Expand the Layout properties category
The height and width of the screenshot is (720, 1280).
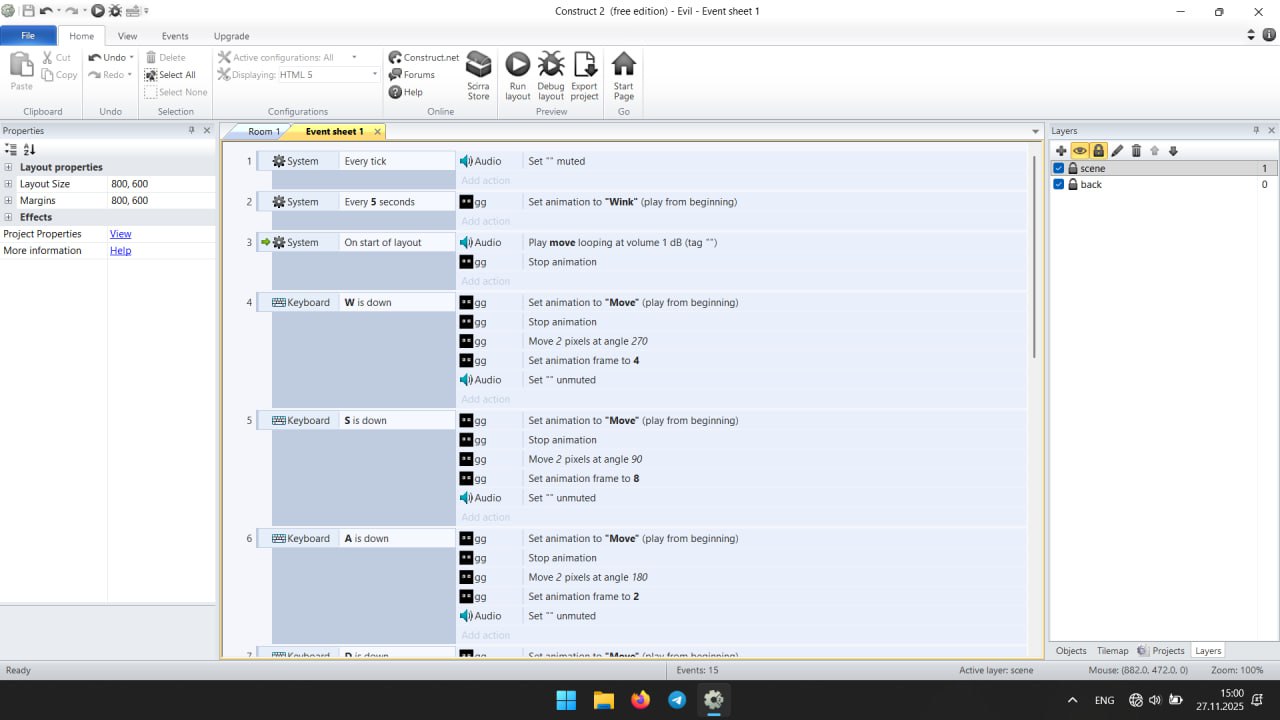tap(9, 167)
